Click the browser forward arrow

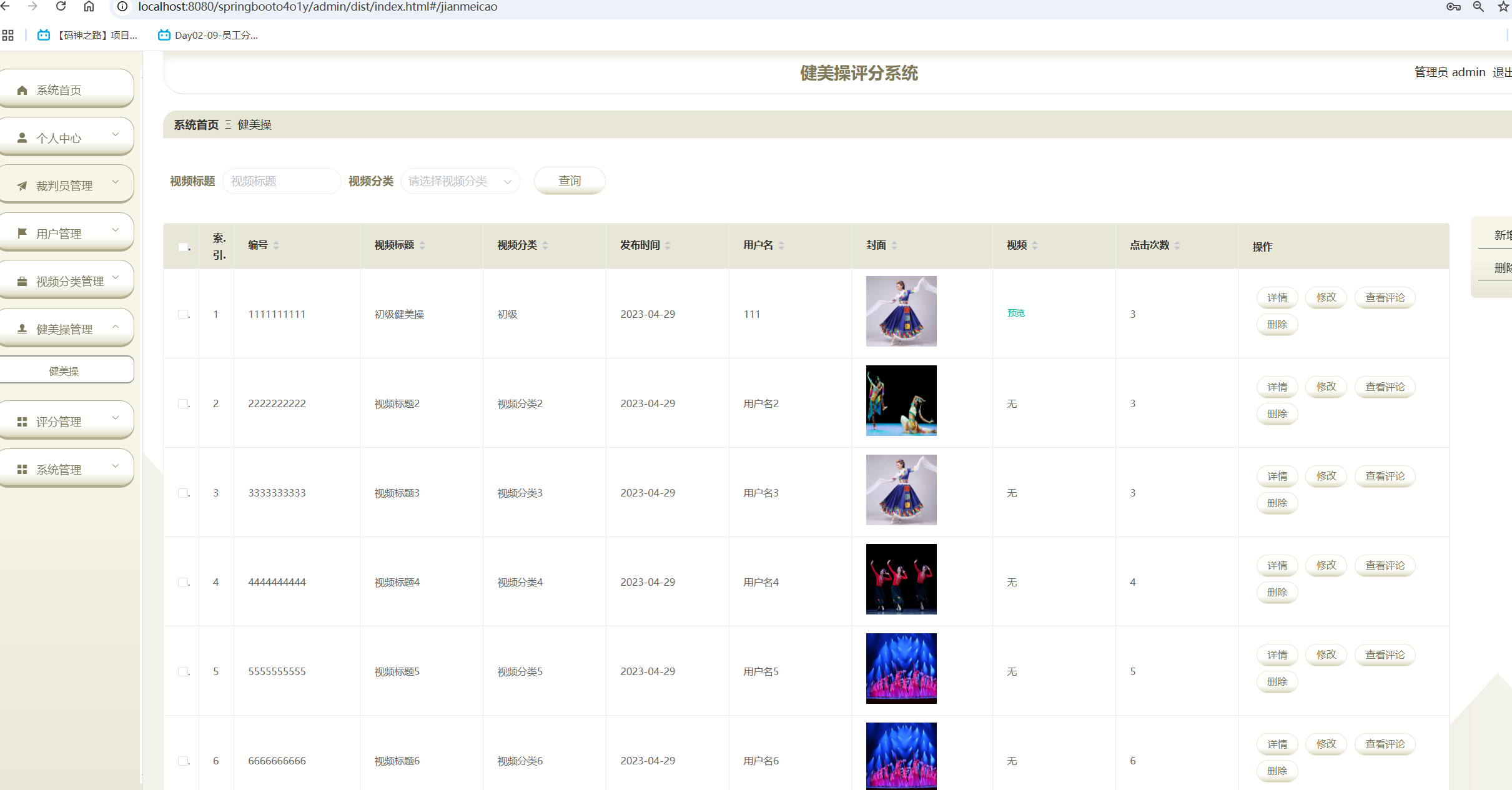33,6
